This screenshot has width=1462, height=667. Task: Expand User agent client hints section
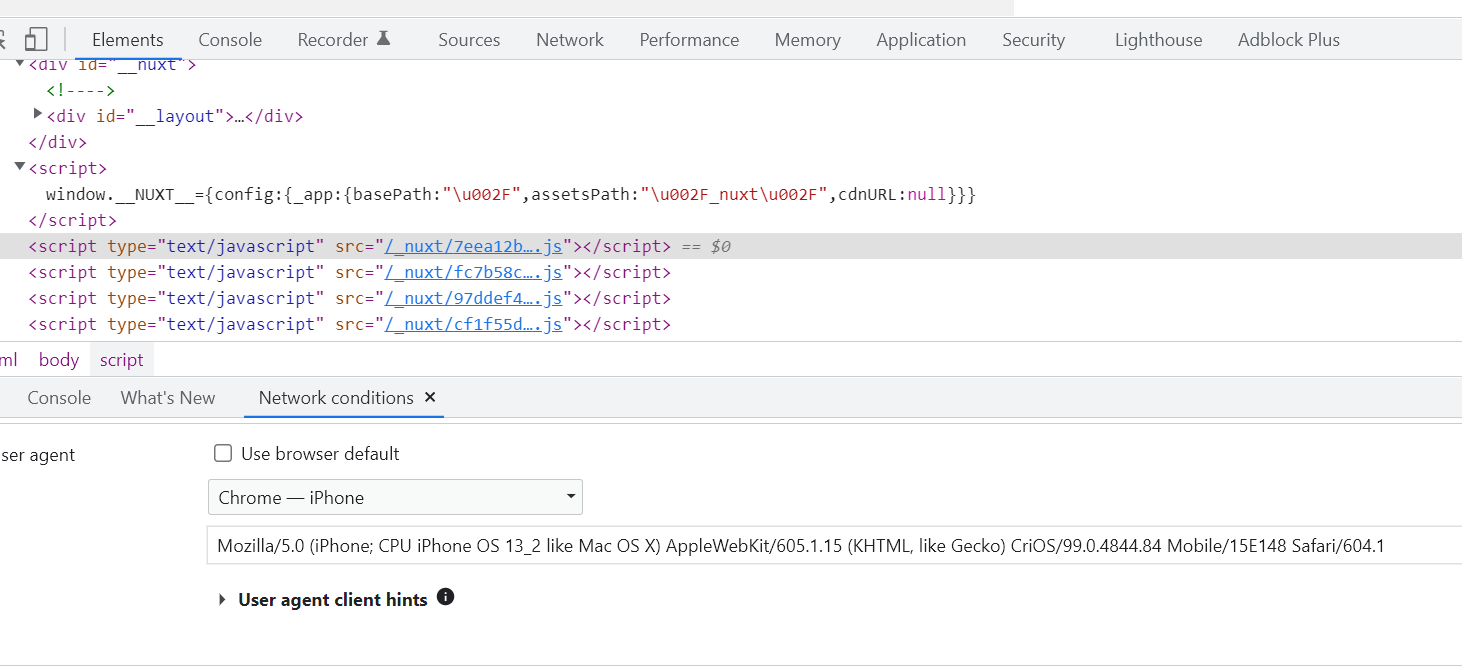pos(222,600)
